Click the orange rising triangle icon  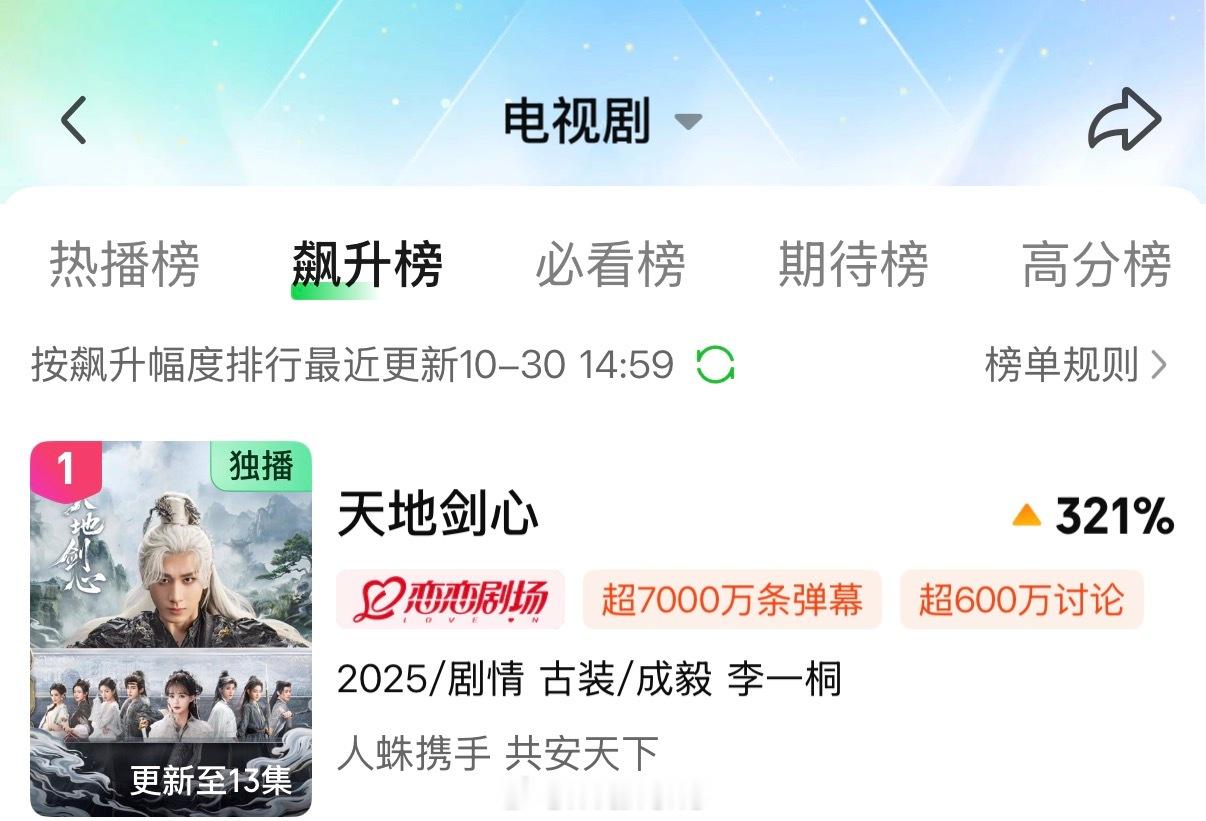pos(1027,515)
